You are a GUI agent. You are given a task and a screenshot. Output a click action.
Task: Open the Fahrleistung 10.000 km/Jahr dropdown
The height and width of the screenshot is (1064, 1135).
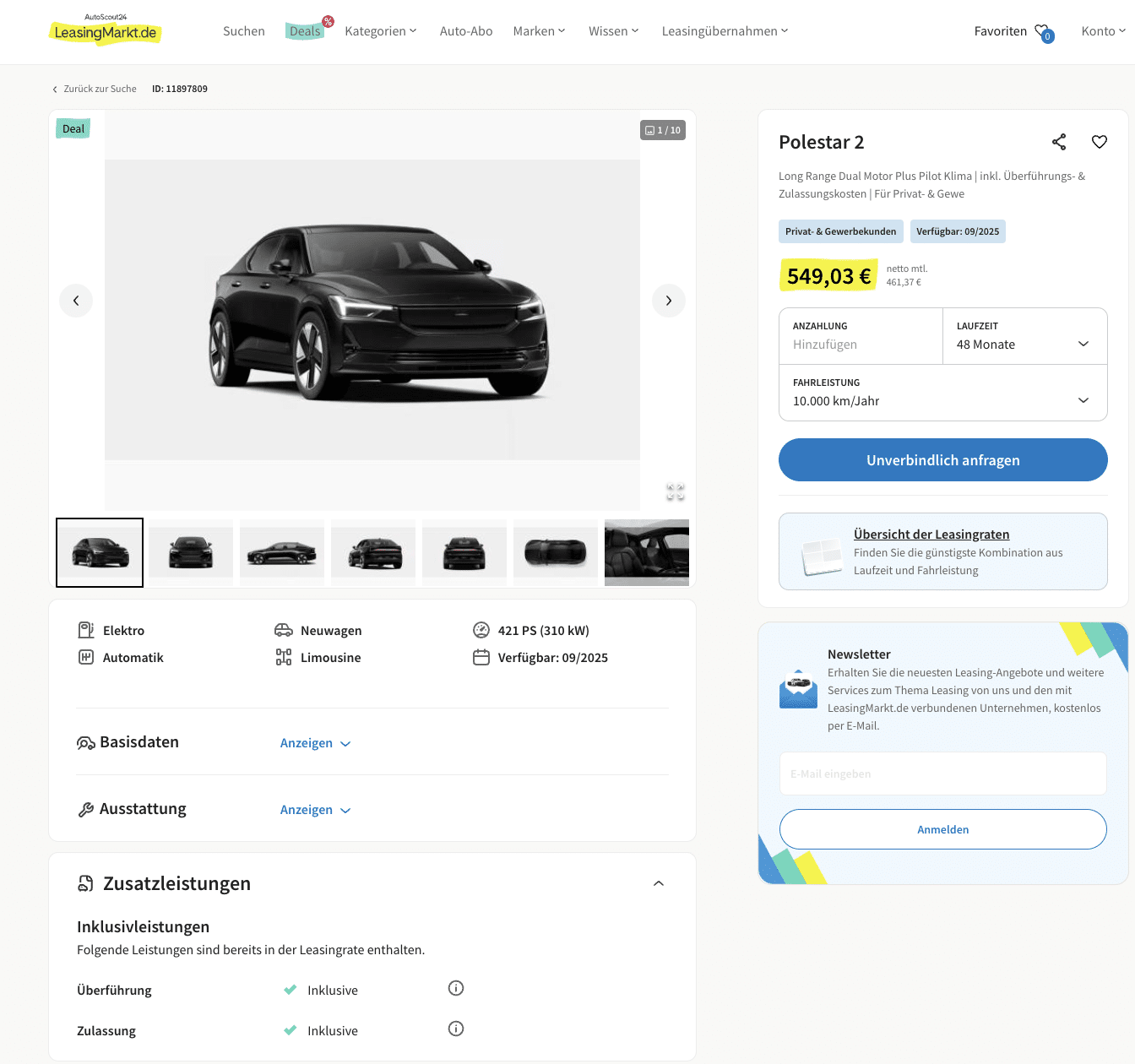point(943,393)
